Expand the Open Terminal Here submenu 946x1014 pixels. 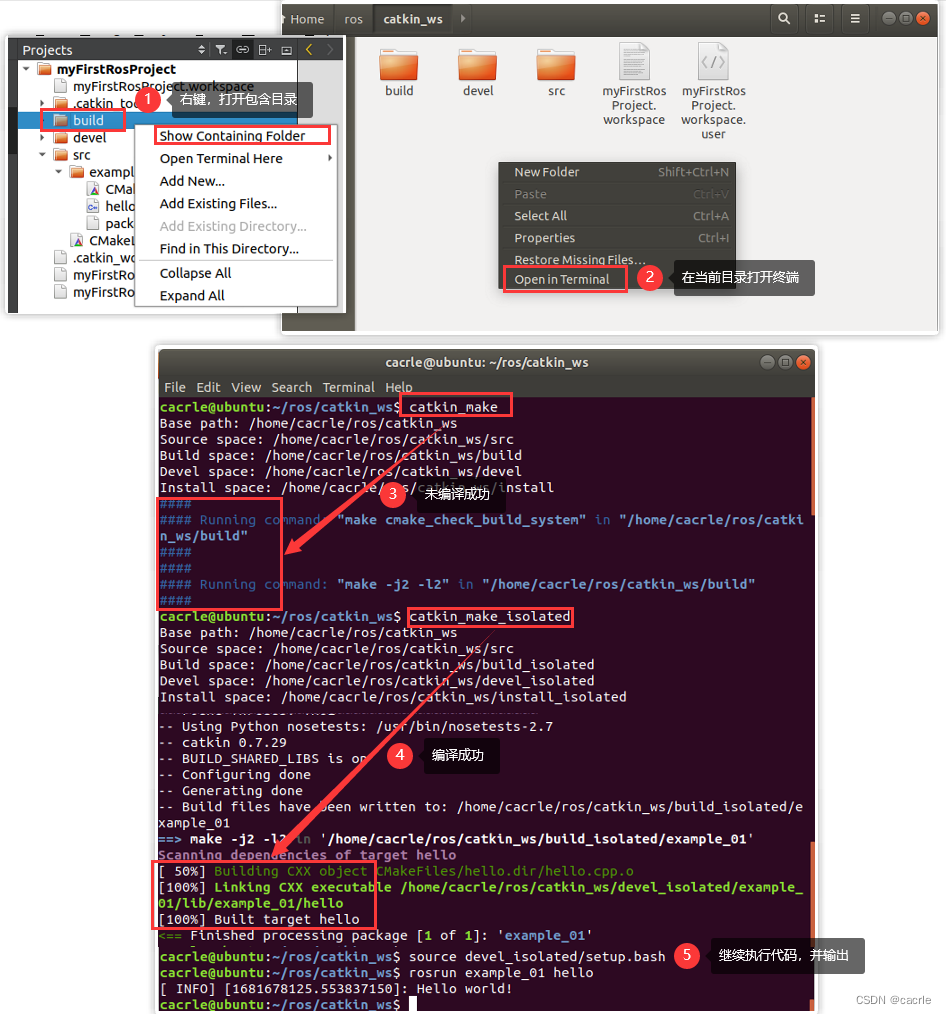coord(222,158)
